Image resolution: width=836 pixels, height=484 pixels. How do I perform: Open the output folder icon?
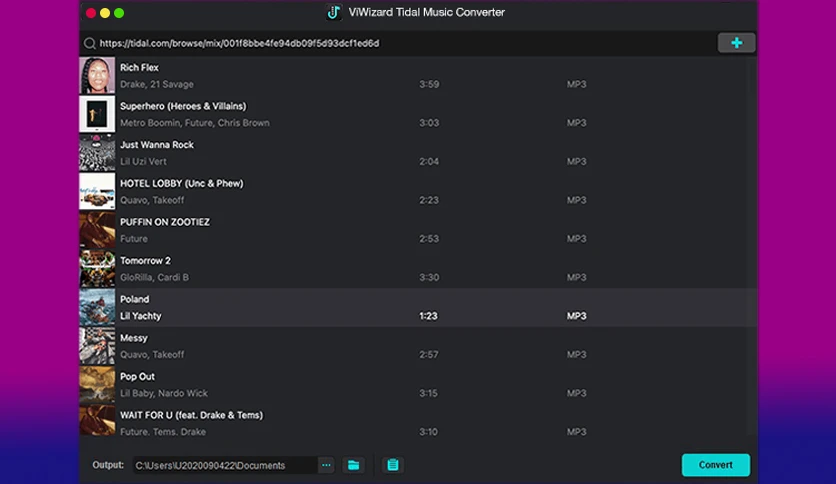tap(353, 465)
